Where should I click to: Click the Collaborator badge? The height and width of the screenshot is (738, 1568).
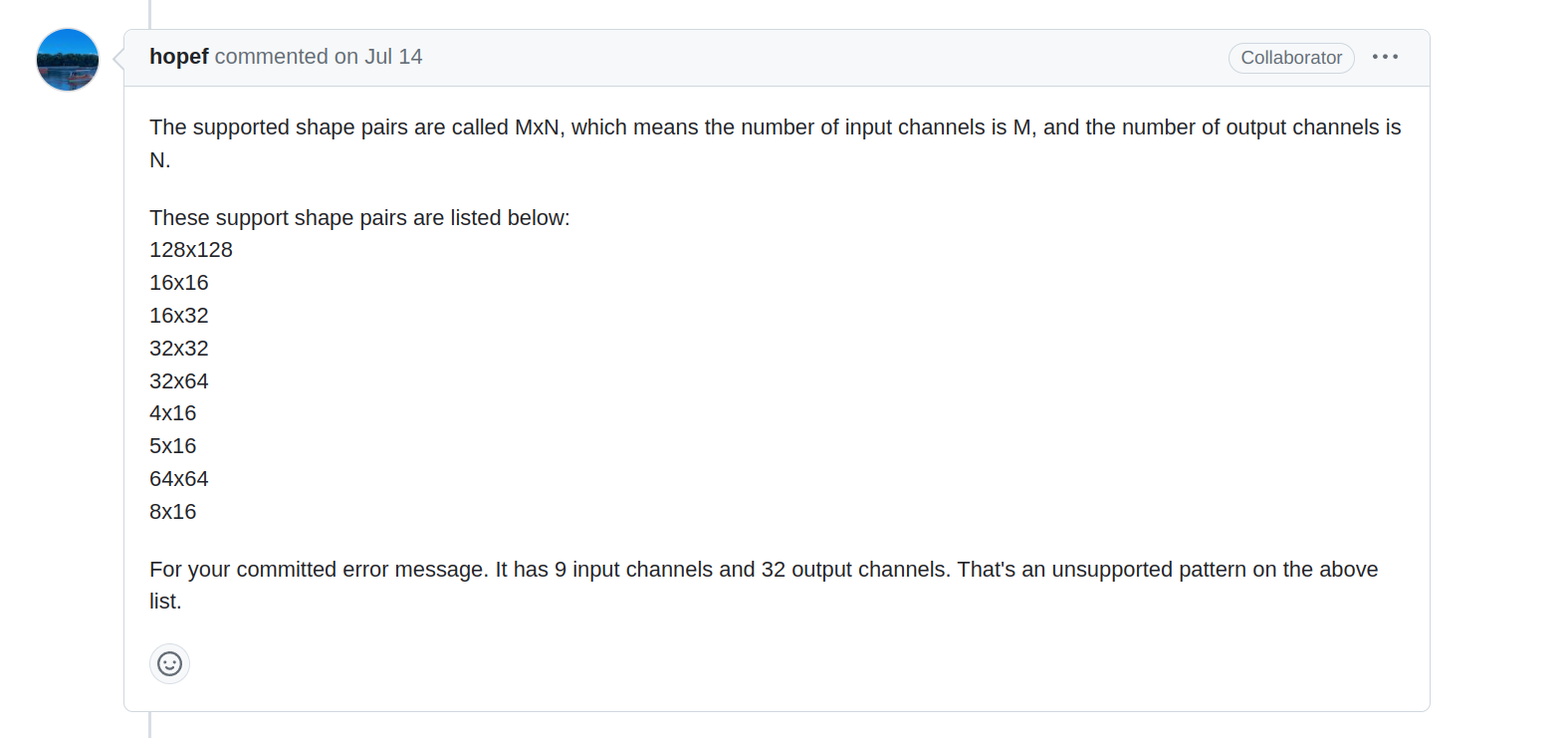pyautogui.click(x=1291, y=58)
